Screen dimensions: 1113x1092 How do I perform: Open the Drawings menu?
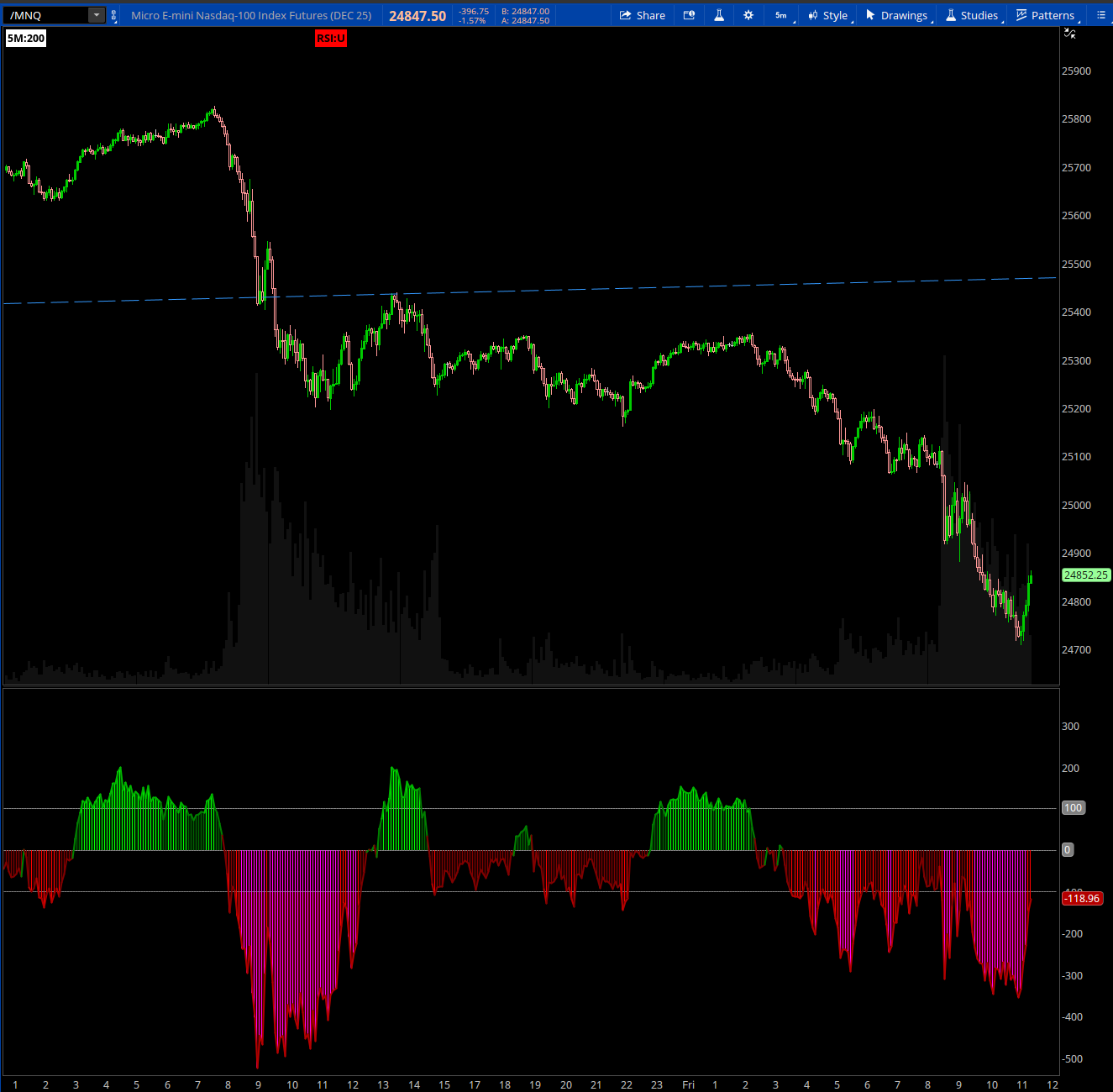pos(897,15)
